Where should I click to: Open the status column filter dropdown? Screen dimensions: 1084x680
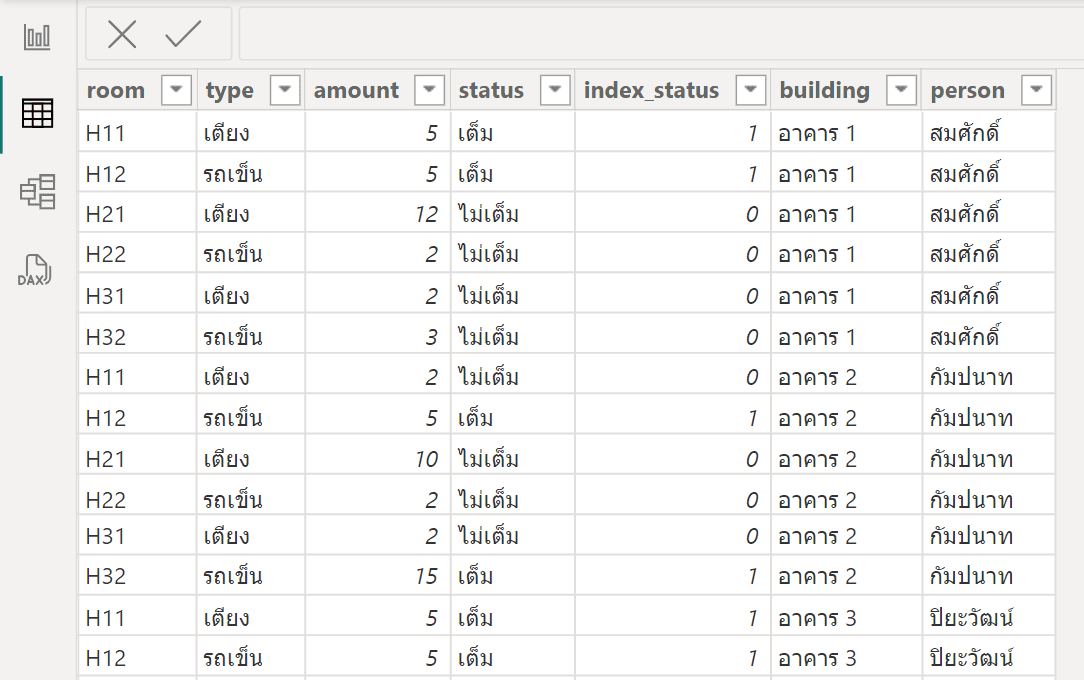pyautogui.click(x=555, y=90)
